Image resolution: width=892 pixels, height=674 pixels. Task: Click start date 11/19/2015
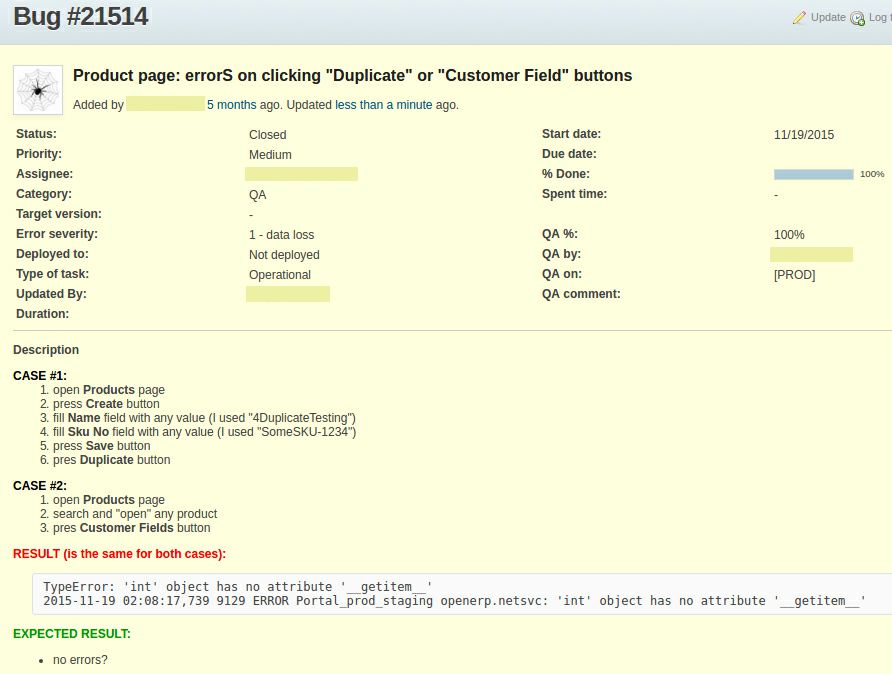(x=804, y=135)
